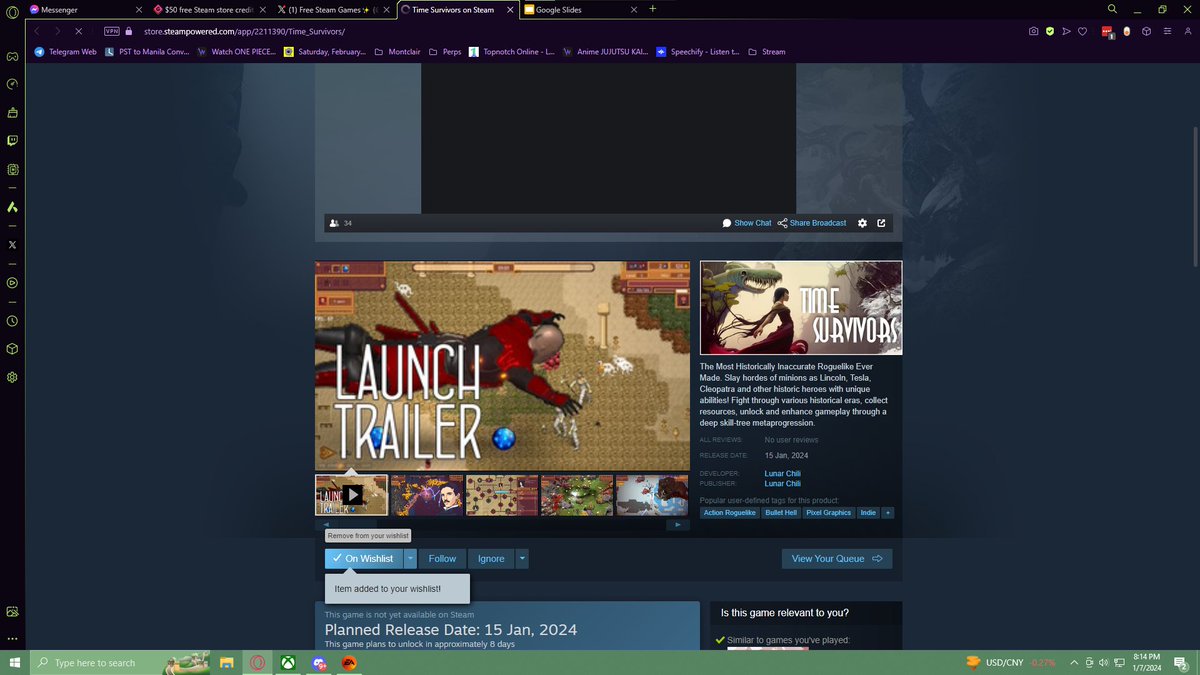Open the ad blocker shield icon
This screenshot has height=675, width=1200.
coord(1049,31)
